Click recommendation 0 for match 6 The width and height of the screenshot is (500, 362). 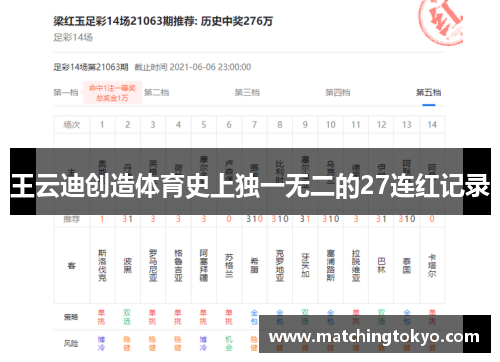229,219
